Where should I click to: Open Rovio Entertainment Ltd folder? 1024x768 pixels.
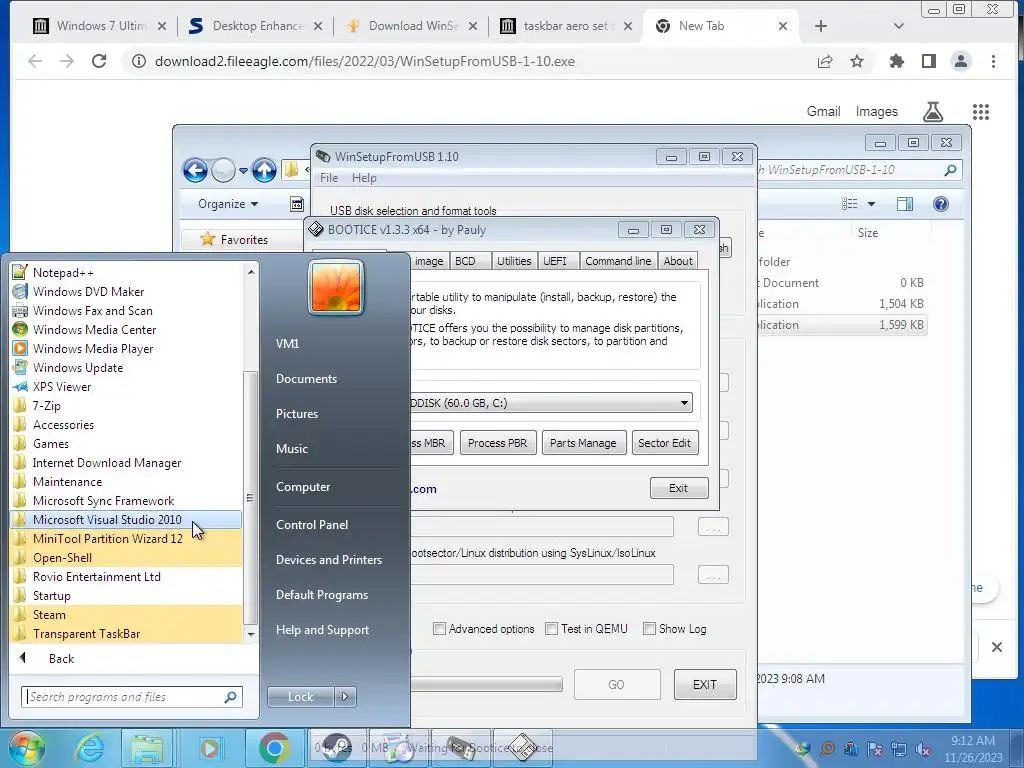pyautogui.click(x=97, y=577)
